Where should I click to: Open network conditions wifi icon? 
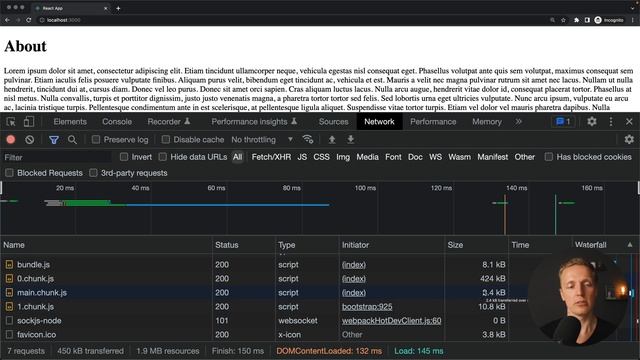pyautogui.click(x=308, y=140)
